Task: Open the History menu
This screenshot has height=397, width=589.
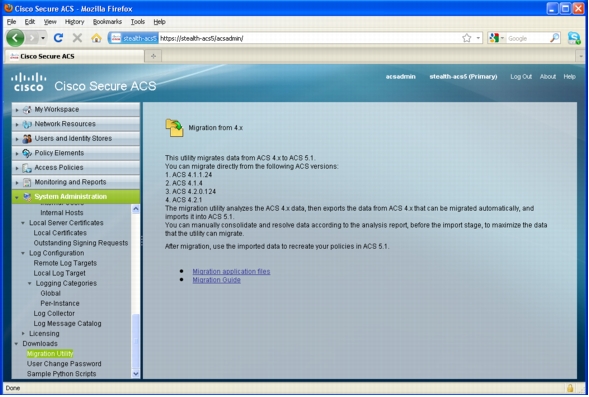Action: point(74,22)
